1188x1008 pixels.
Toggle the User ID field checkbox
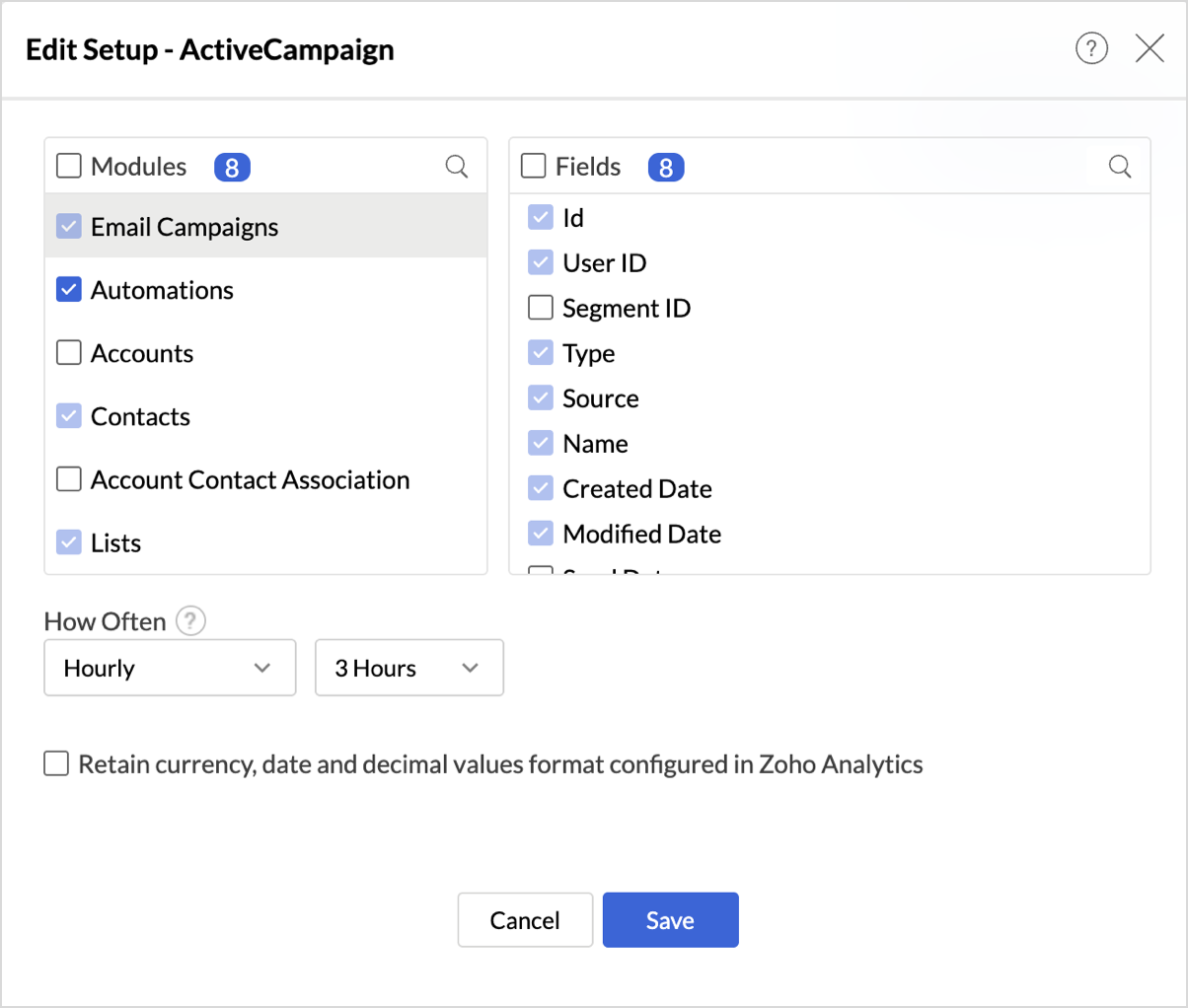pos(541,262)
